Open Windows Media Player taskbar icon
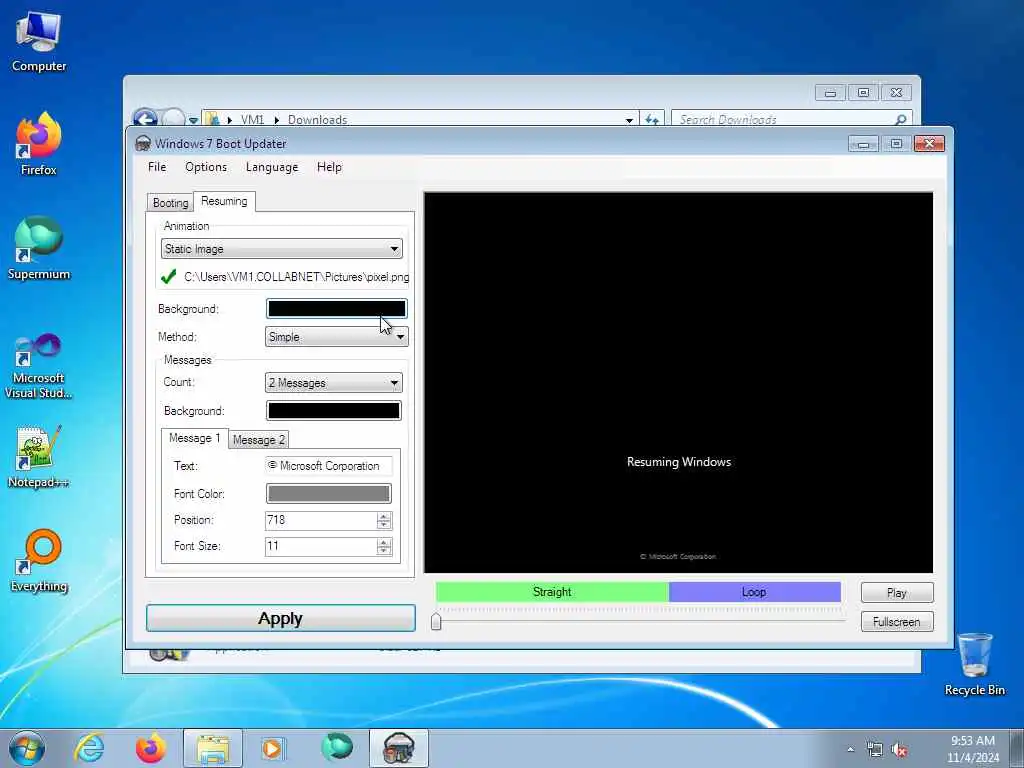1024x768 pixels. click(x=272, y=748)
